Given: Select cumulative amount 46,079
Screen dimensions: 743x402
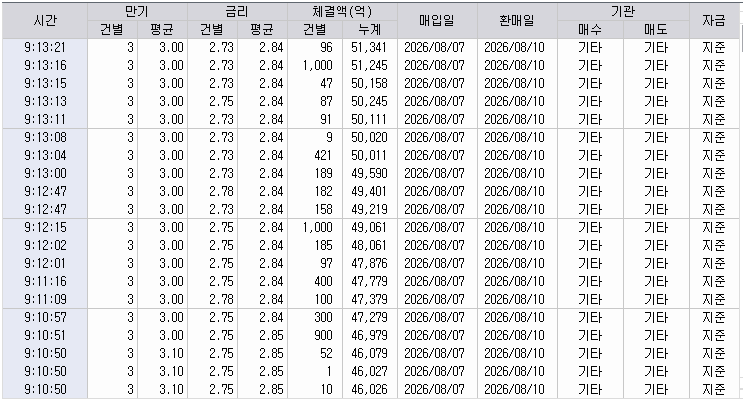Looking at the screenshot, I should tap(369, 354).
